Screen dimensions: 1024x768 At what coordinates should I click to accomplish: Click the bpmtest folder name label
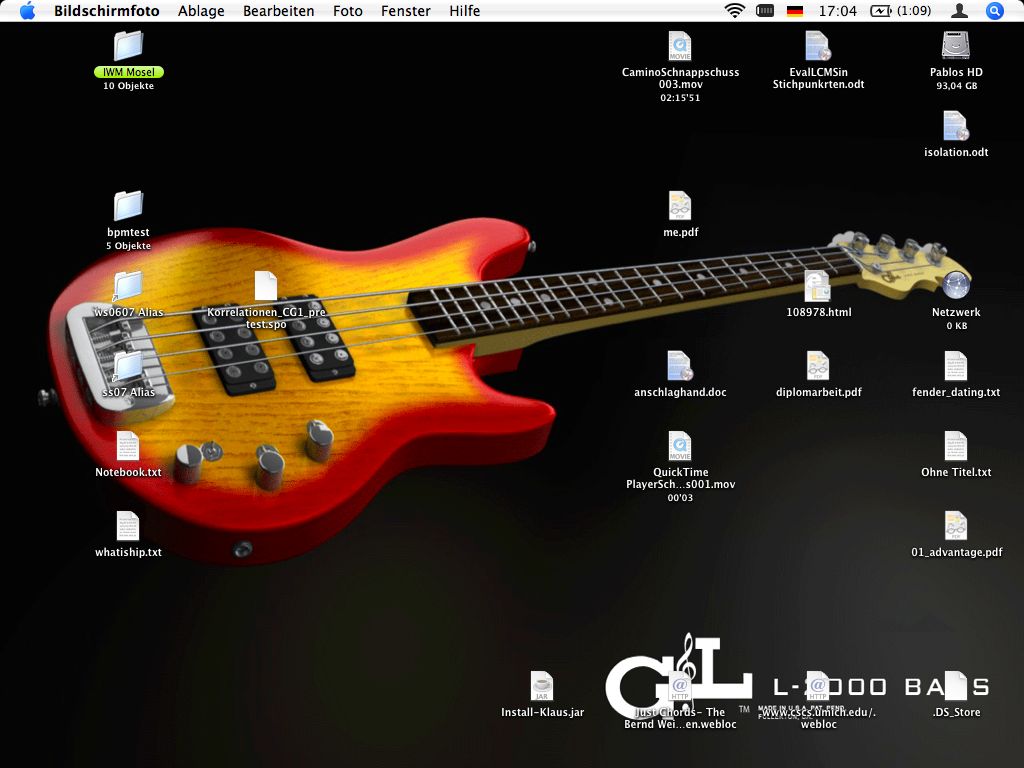[128, 232]
